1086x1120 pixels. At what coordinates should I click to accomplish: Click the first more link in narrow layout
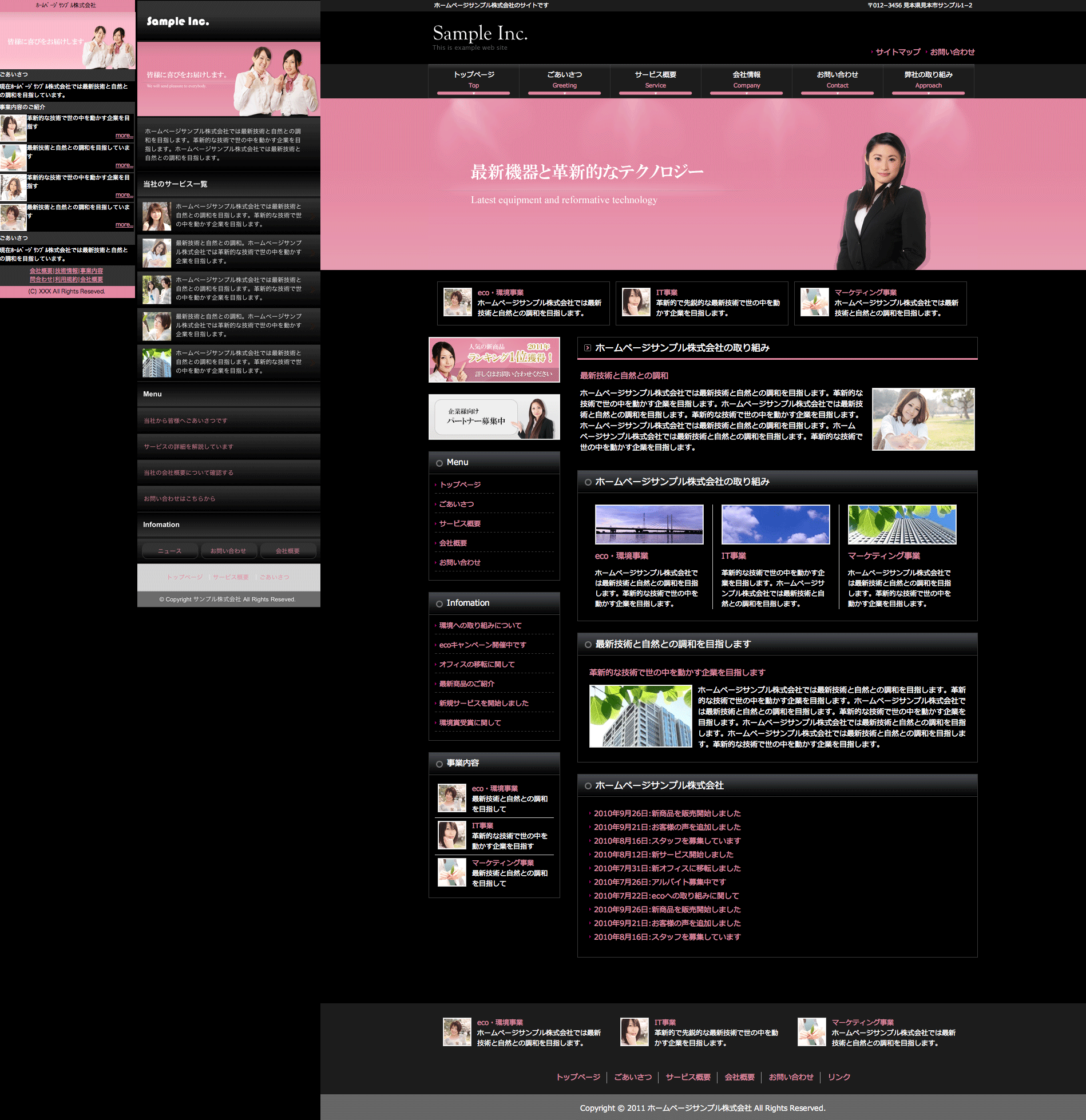click(x=124, y=136)
